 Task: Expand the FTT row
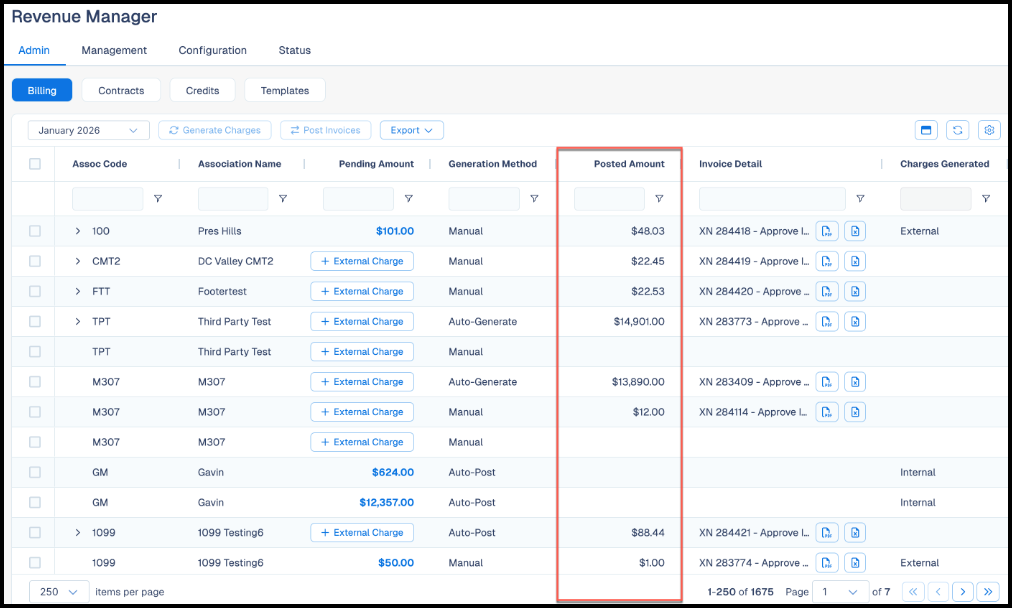pos(77,291)
